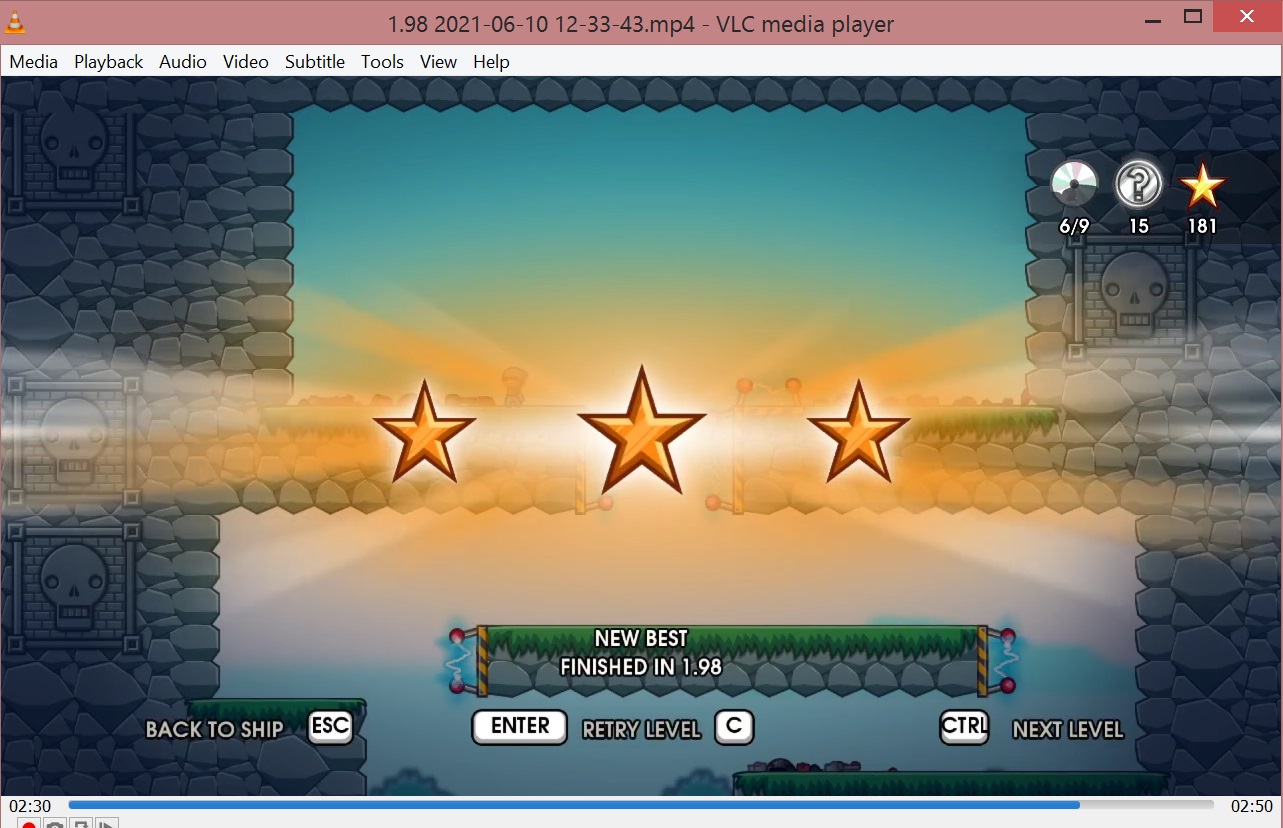Viewport: 1283px width, 828px height.
Task: Click the VLC cone icon in title bar
Action: (x=16, y=21)
